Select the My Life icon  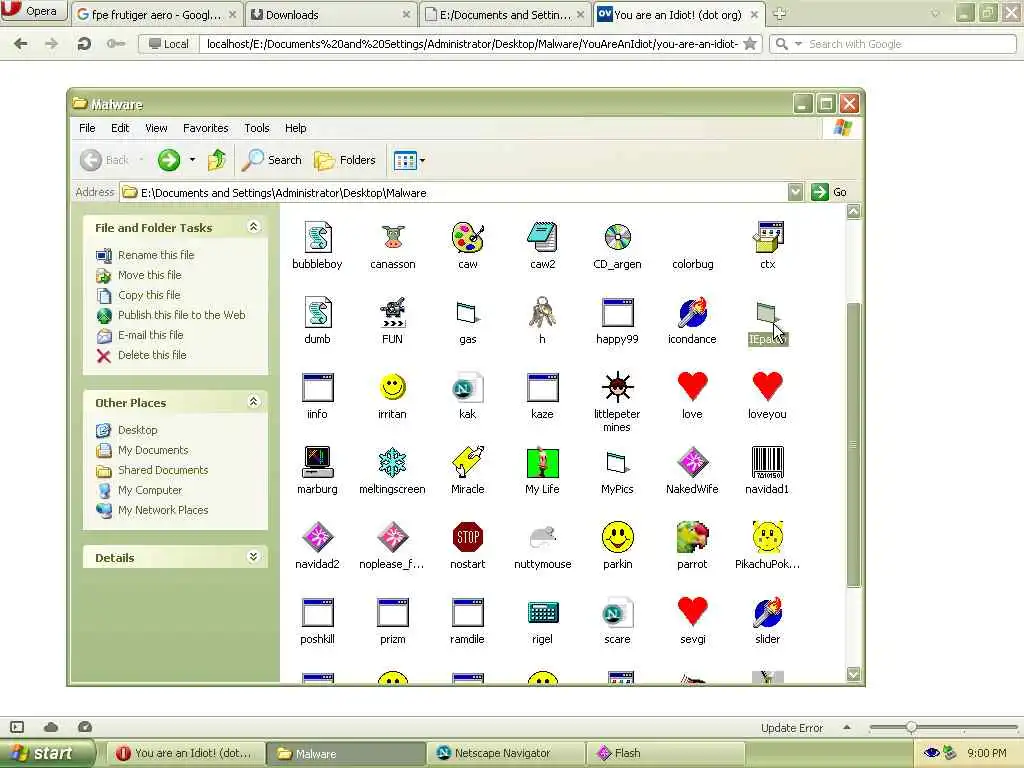[x=542, y=463]
